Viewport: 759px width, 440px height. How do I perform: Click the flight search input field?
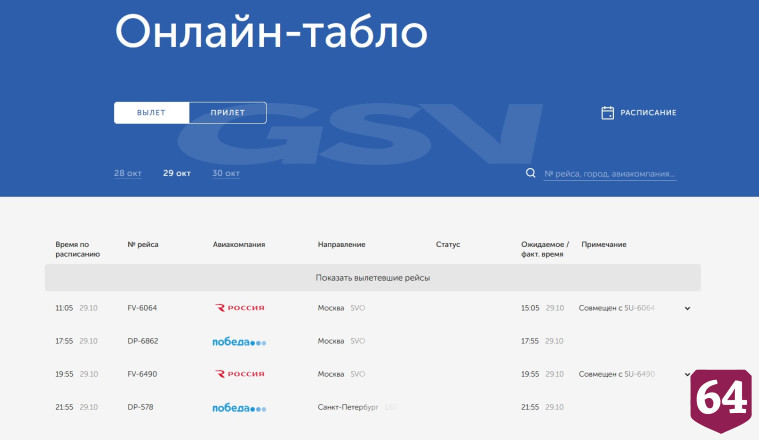[x=610, y=174]
